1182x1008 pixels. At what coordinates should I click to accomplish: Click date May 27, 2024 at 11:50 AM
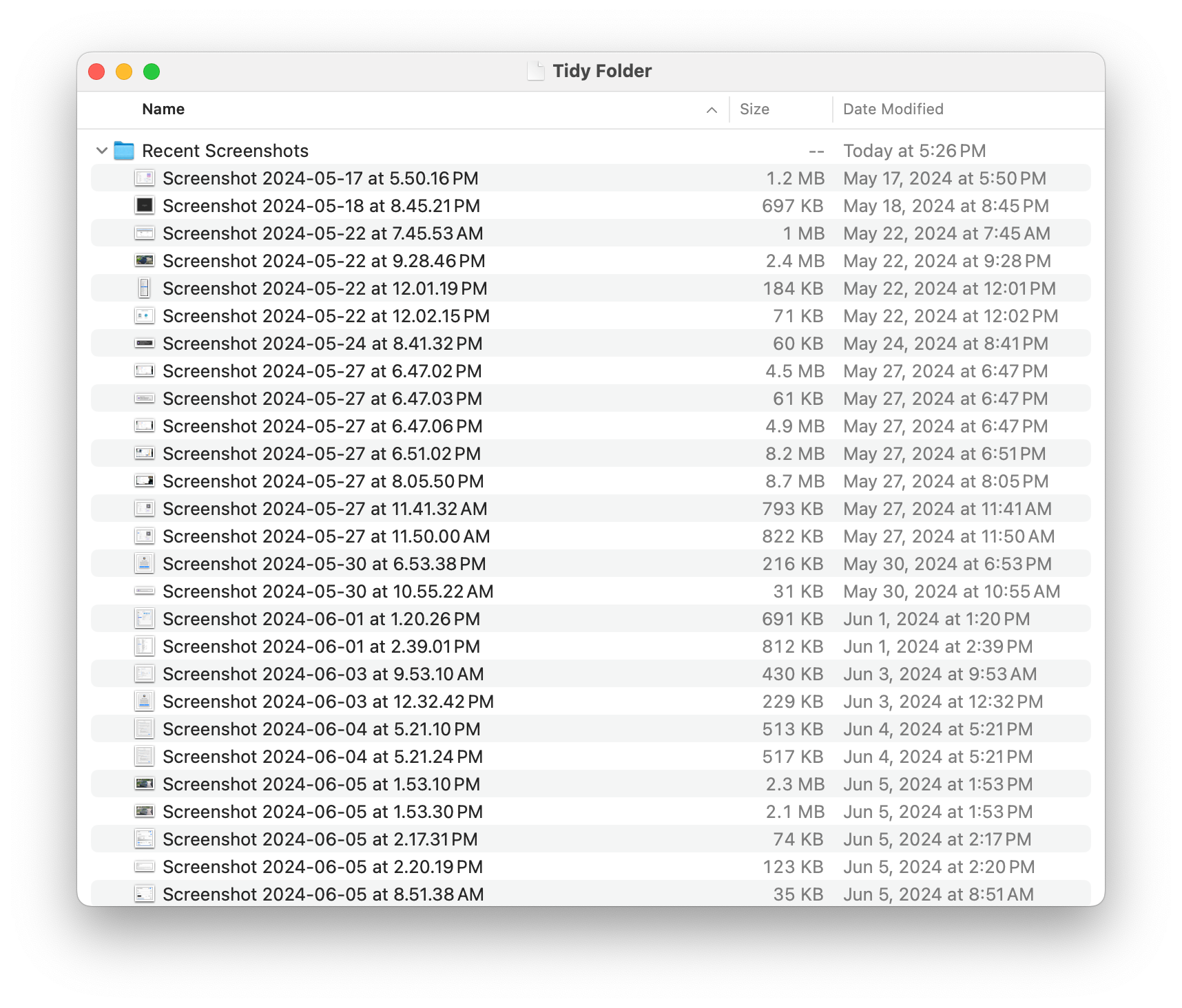pos(949,536)
